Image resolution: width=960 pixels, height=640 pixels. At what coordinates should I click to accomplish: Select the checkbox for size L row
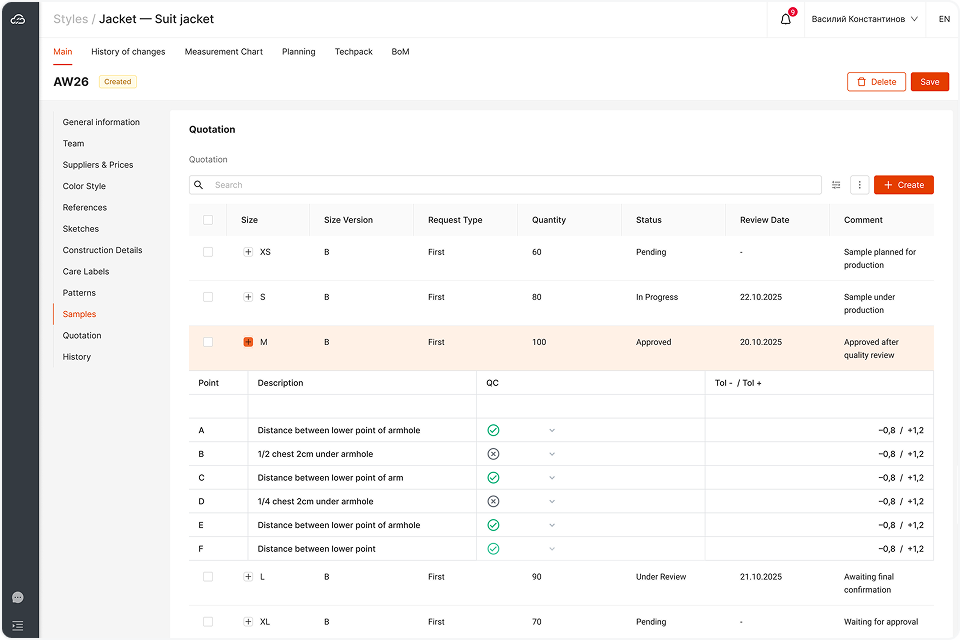pyautogui.click(x=208, y=577)
